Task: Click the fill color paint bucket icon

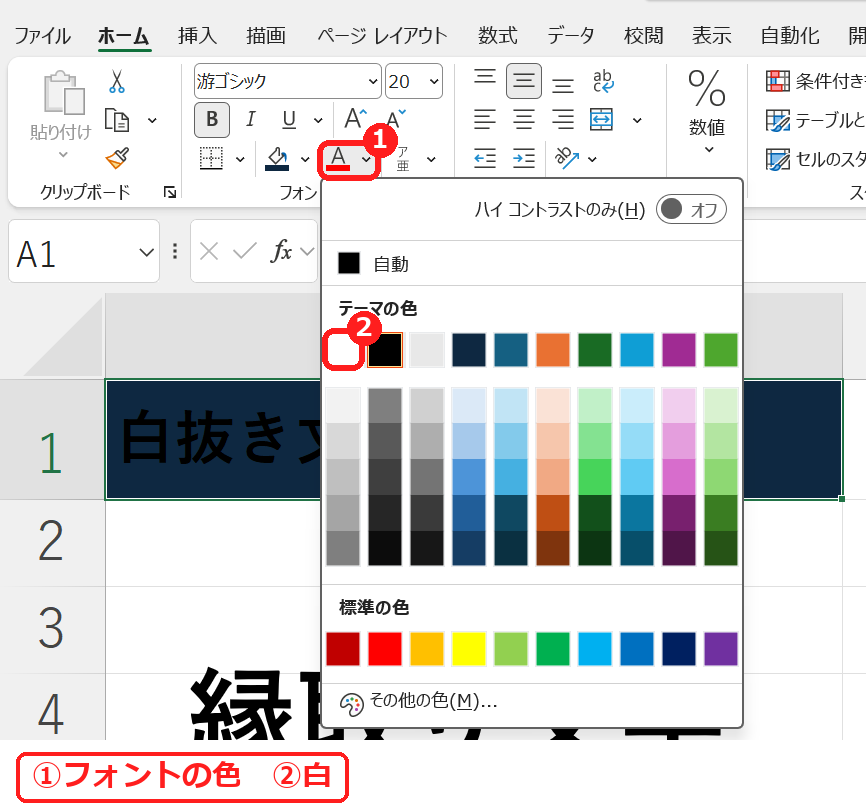Action: (277, 158)
